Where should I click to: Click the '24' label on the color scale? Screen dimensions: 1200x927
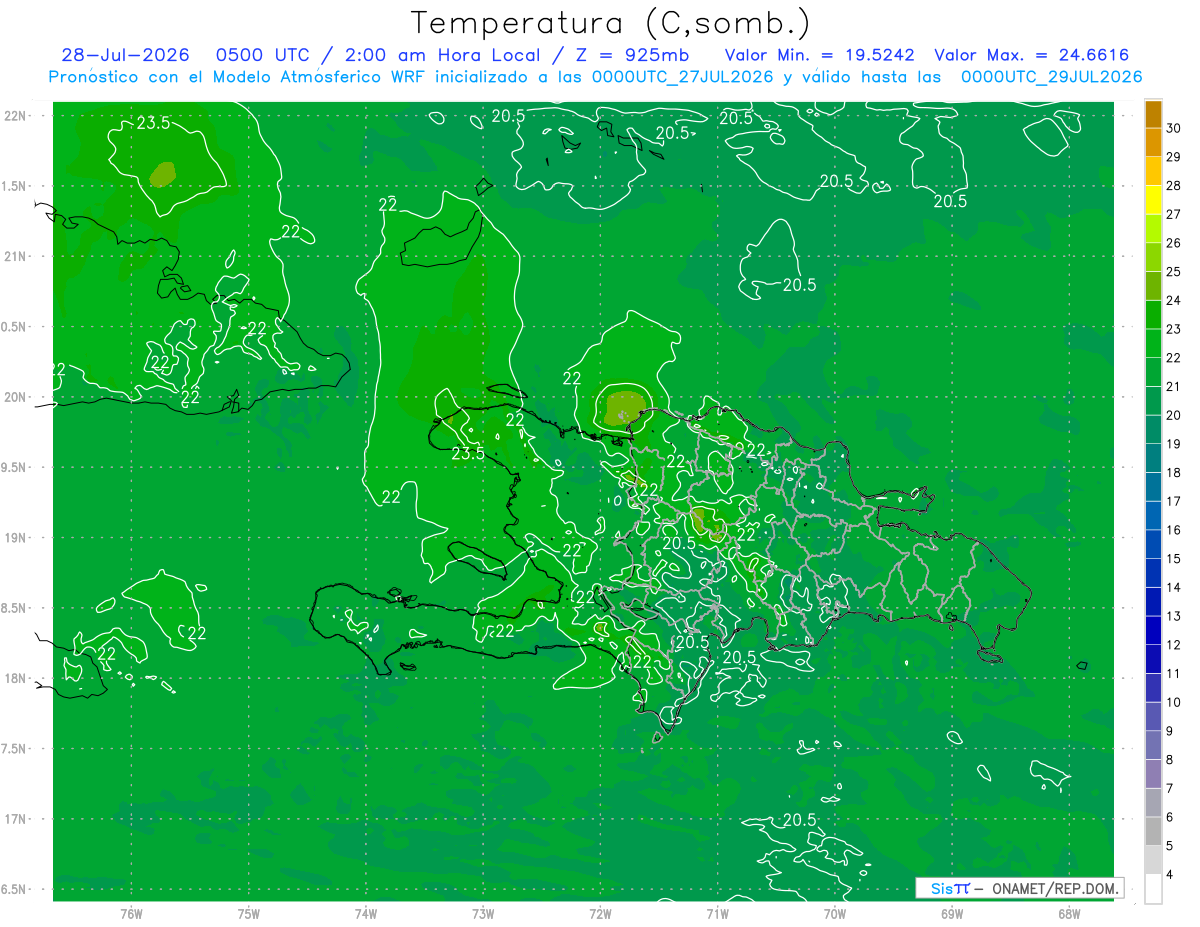pyautogui.click(x=1174, y=300)
